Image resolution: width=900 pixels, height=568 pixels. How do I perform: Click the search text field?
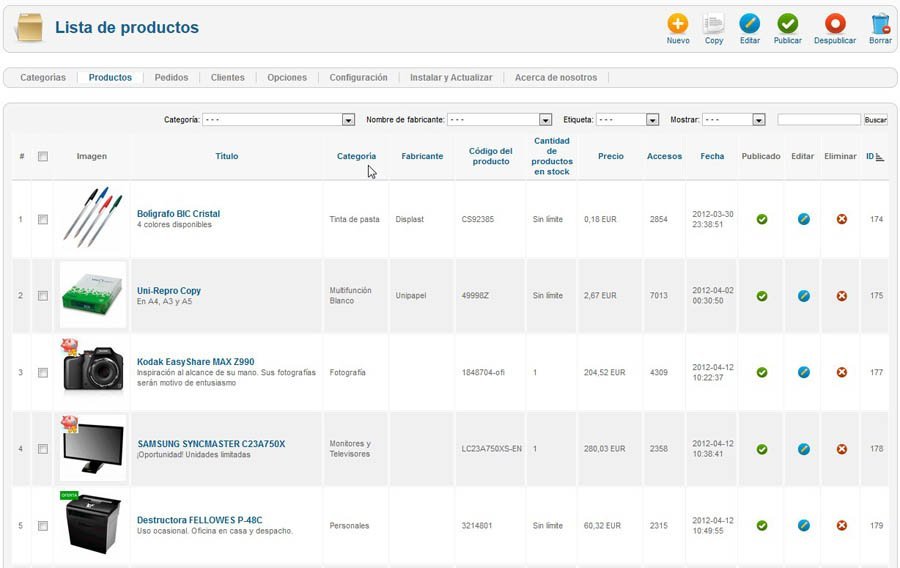click(x=819, y=119)
